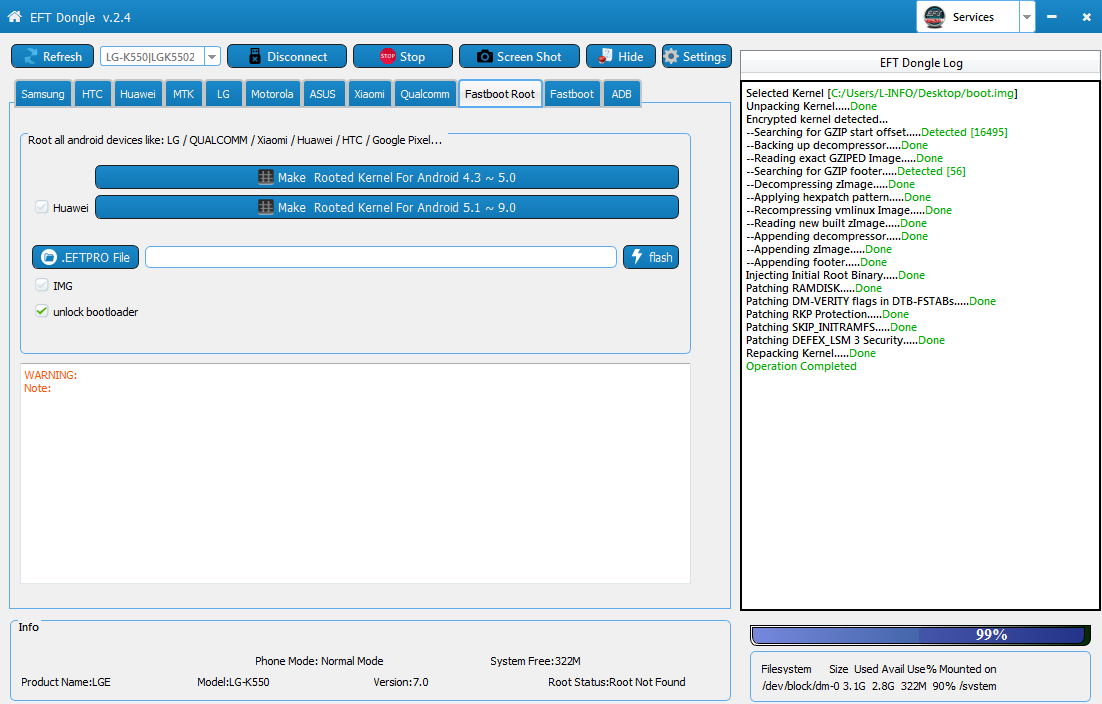Image resolution: width=1102 pixels, height=704 pixels.
Task: Click Make Rooted Kernel For Android 5.1 ~ 9.0
Action: [x=387, y=207]
